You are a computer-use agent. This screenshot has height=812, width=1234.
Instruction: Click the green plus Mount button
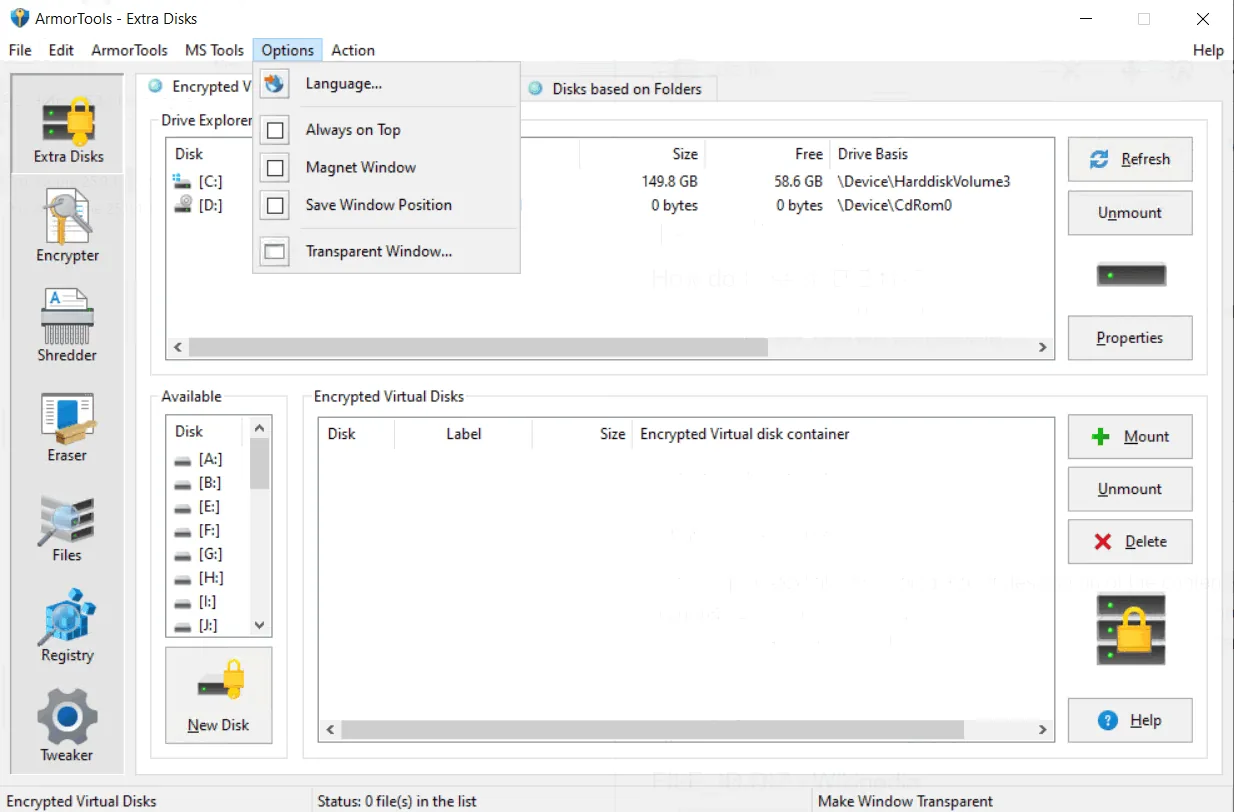(x=1130, y=437)
